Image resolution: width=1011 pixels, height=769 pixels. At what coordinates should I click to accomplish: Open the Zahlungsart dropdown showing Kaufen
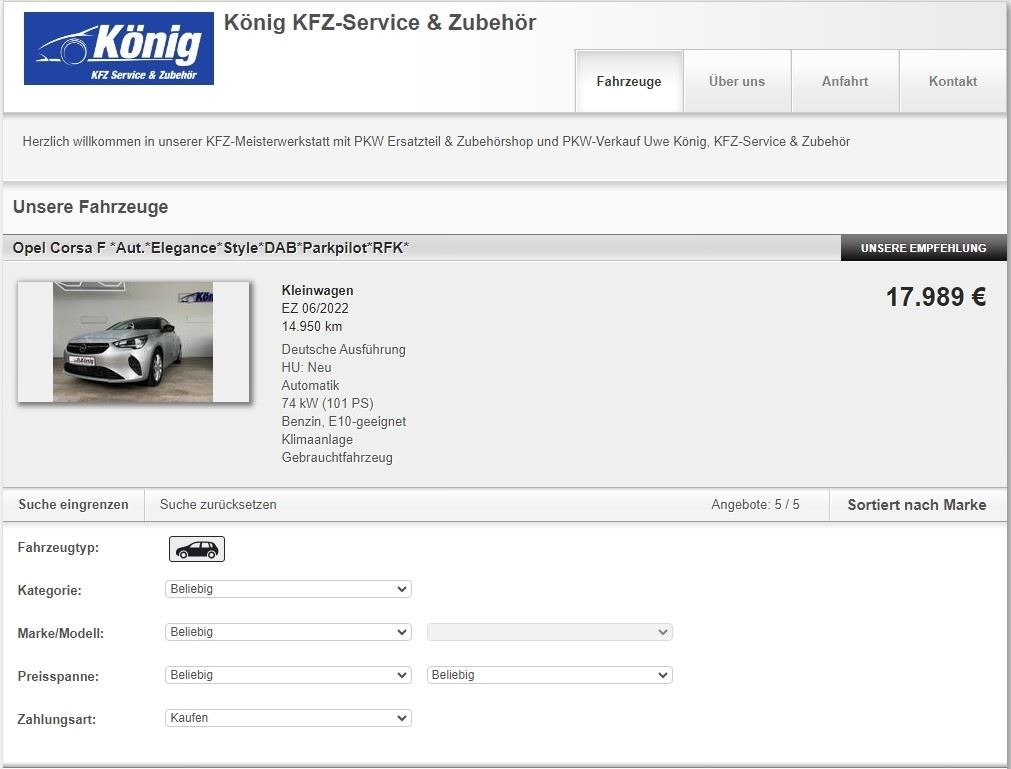pos(288,718)
